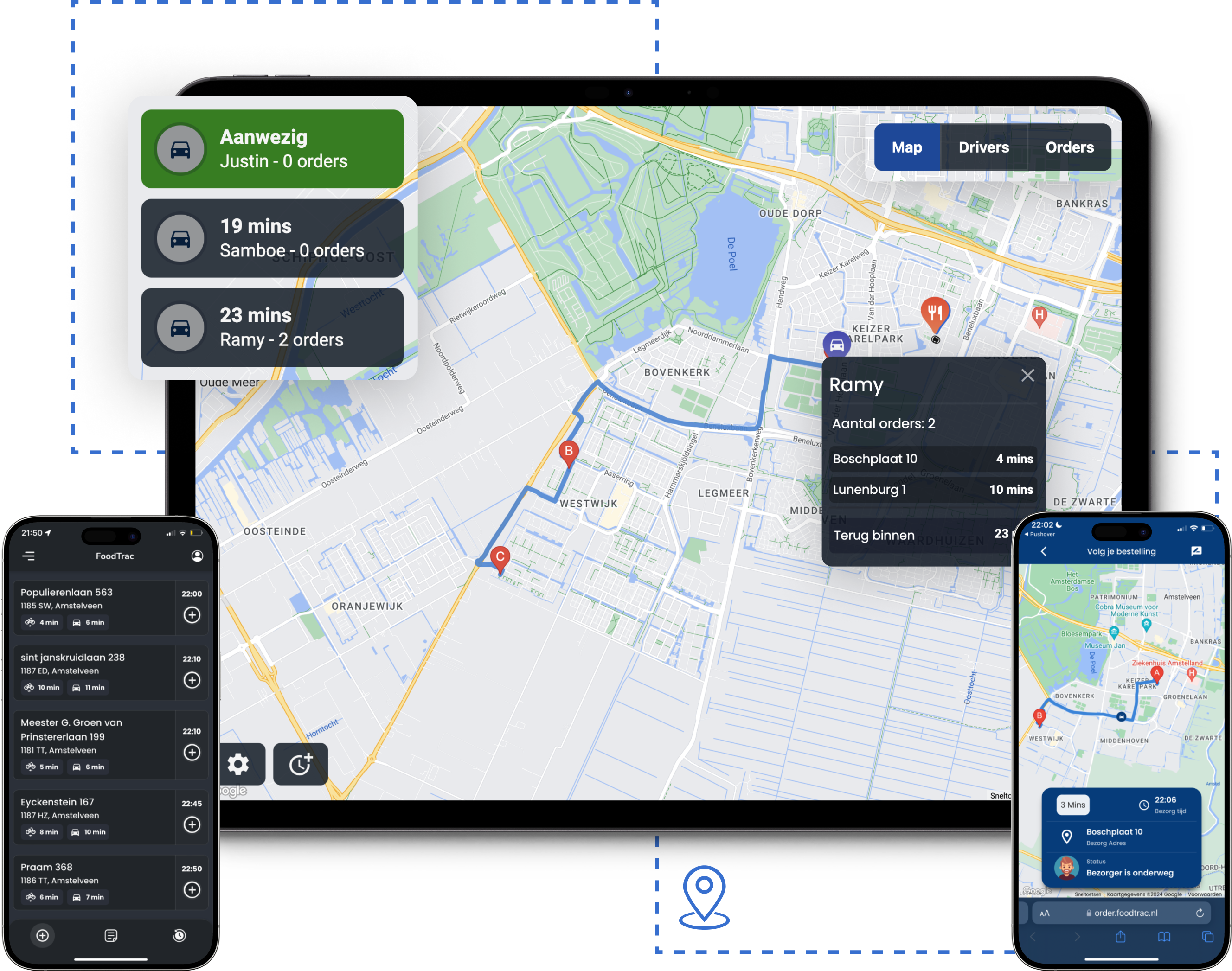Click the blue car driver marker on map
1232x971 pixels.
point(837,345)
